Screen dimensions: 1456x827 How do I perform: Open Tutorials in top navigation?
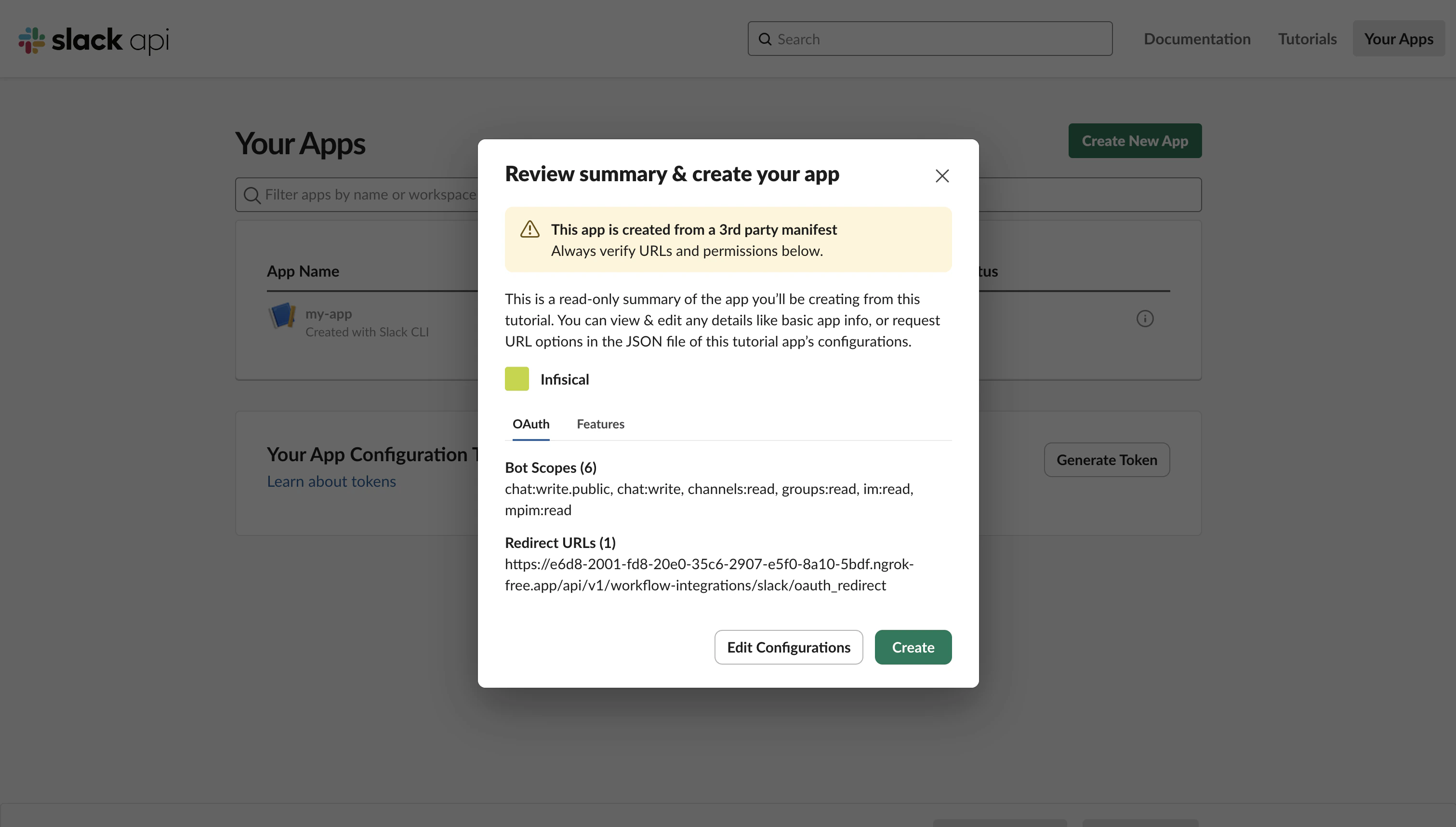[1307, 39]
